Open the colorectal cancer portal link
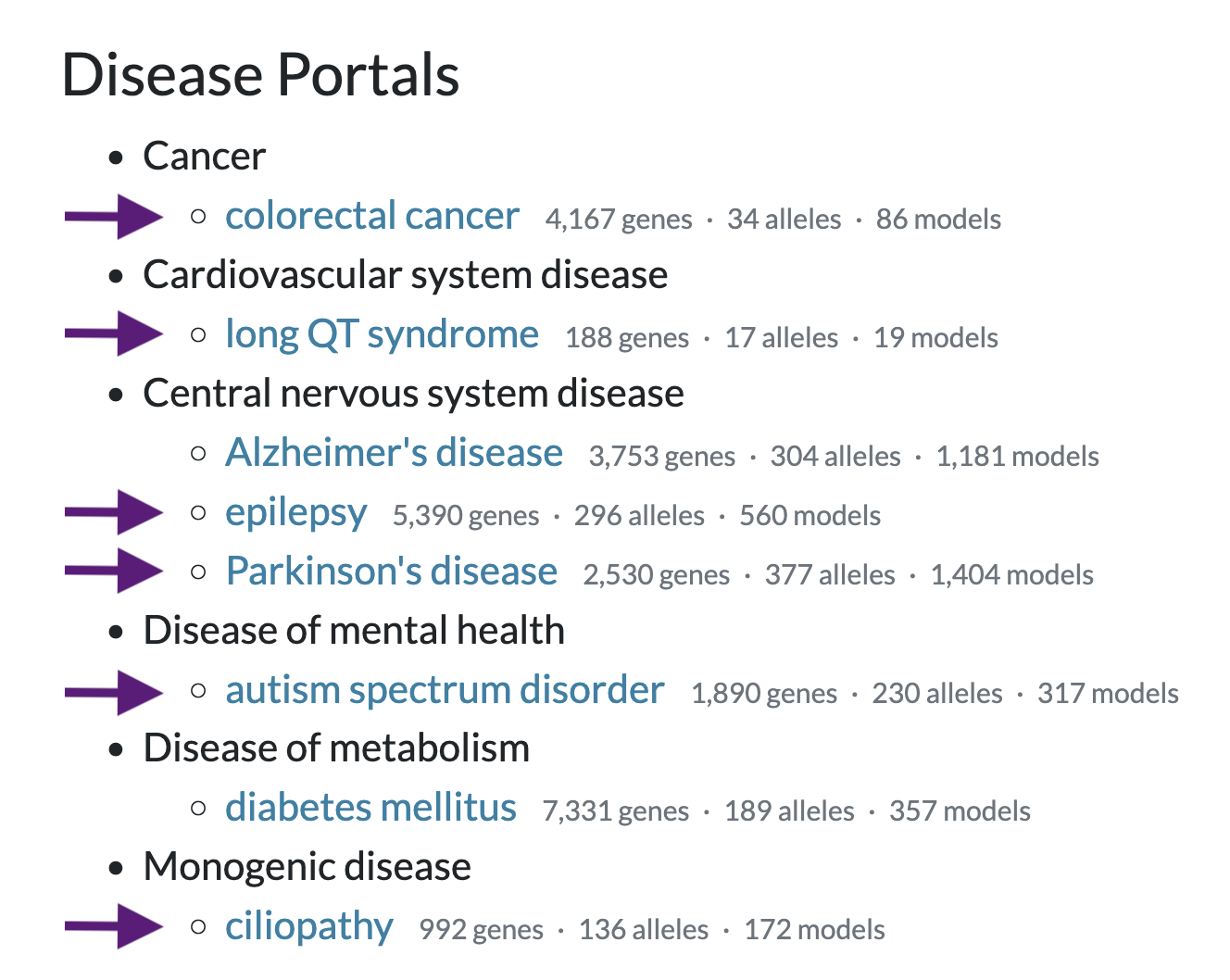Screen dimensions: 1230x980 tap(372, 216)
